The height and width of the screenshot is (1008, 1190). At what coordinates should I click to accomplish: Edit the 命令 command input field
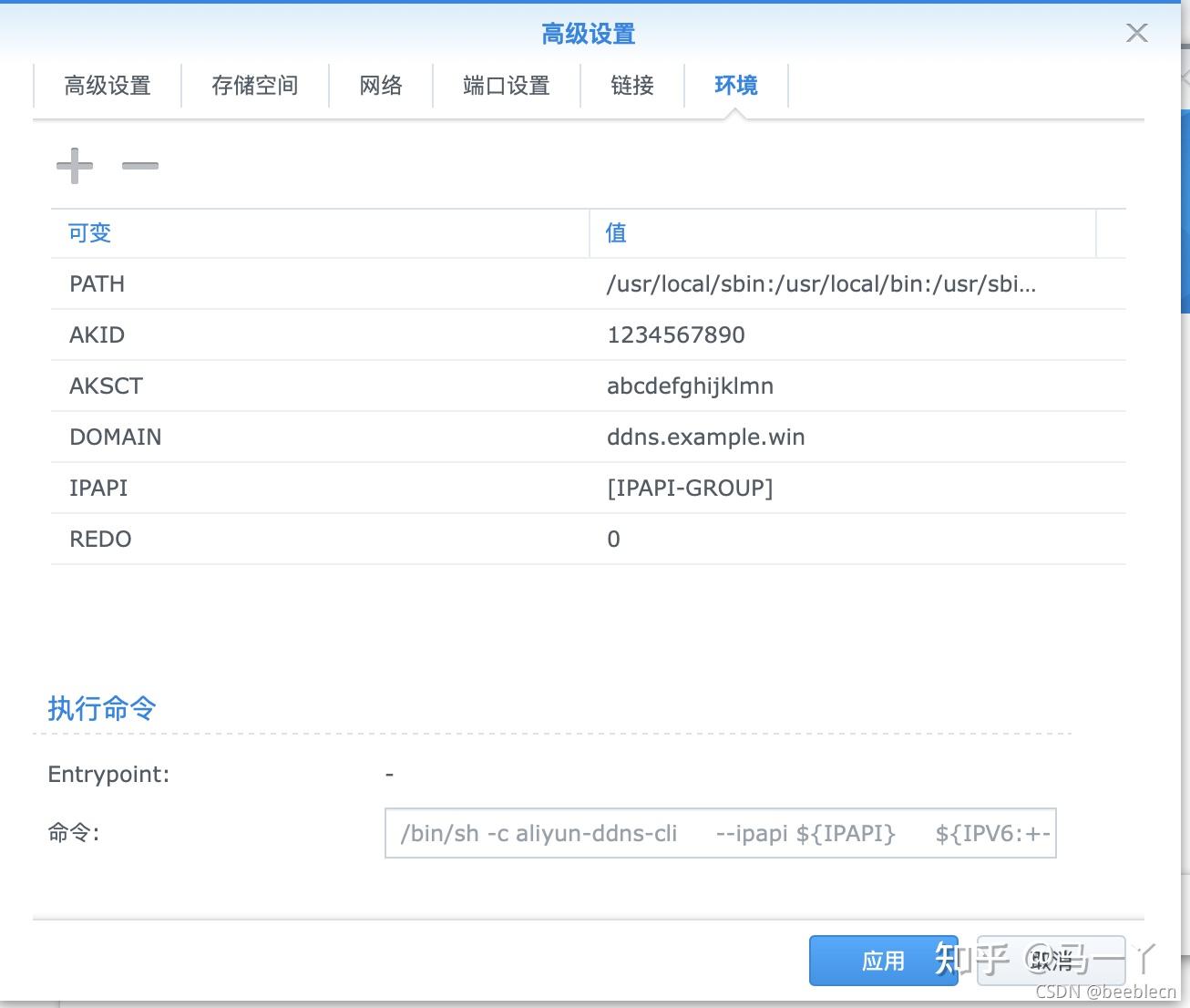coord(719,833)
